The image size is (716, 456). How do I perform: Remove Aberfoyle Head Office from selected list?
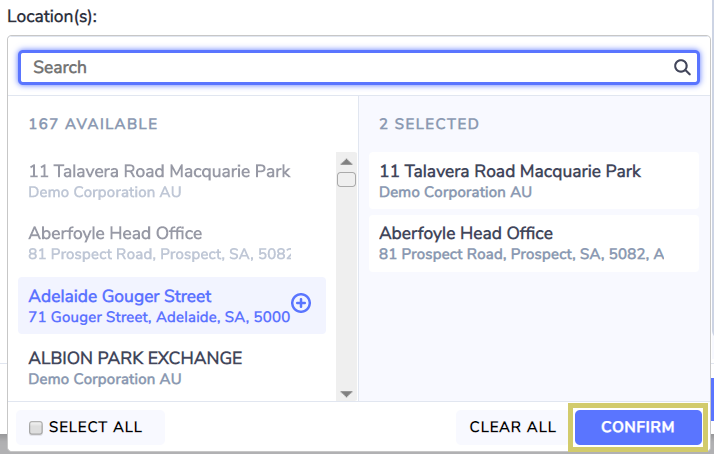point(534,243)
